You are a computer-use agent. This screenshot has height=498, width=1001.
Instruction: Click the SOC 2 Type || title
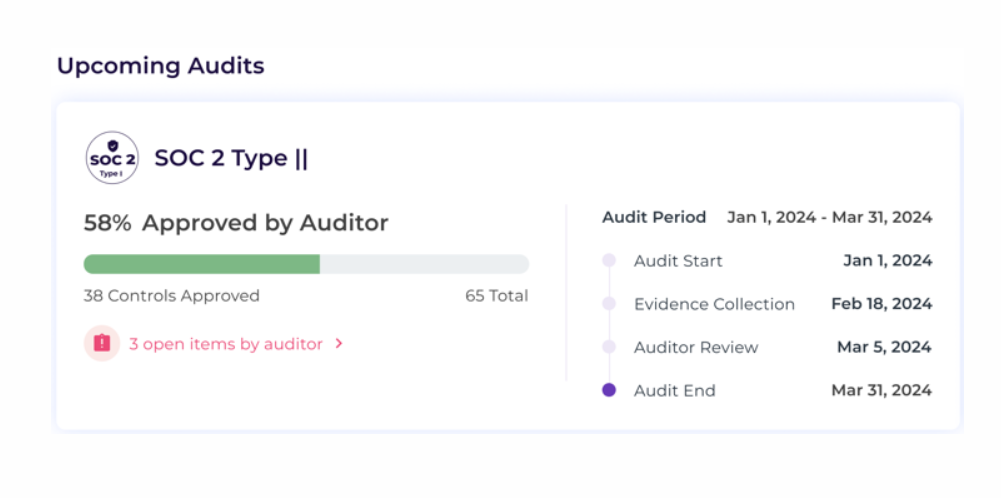click(231, 158)
